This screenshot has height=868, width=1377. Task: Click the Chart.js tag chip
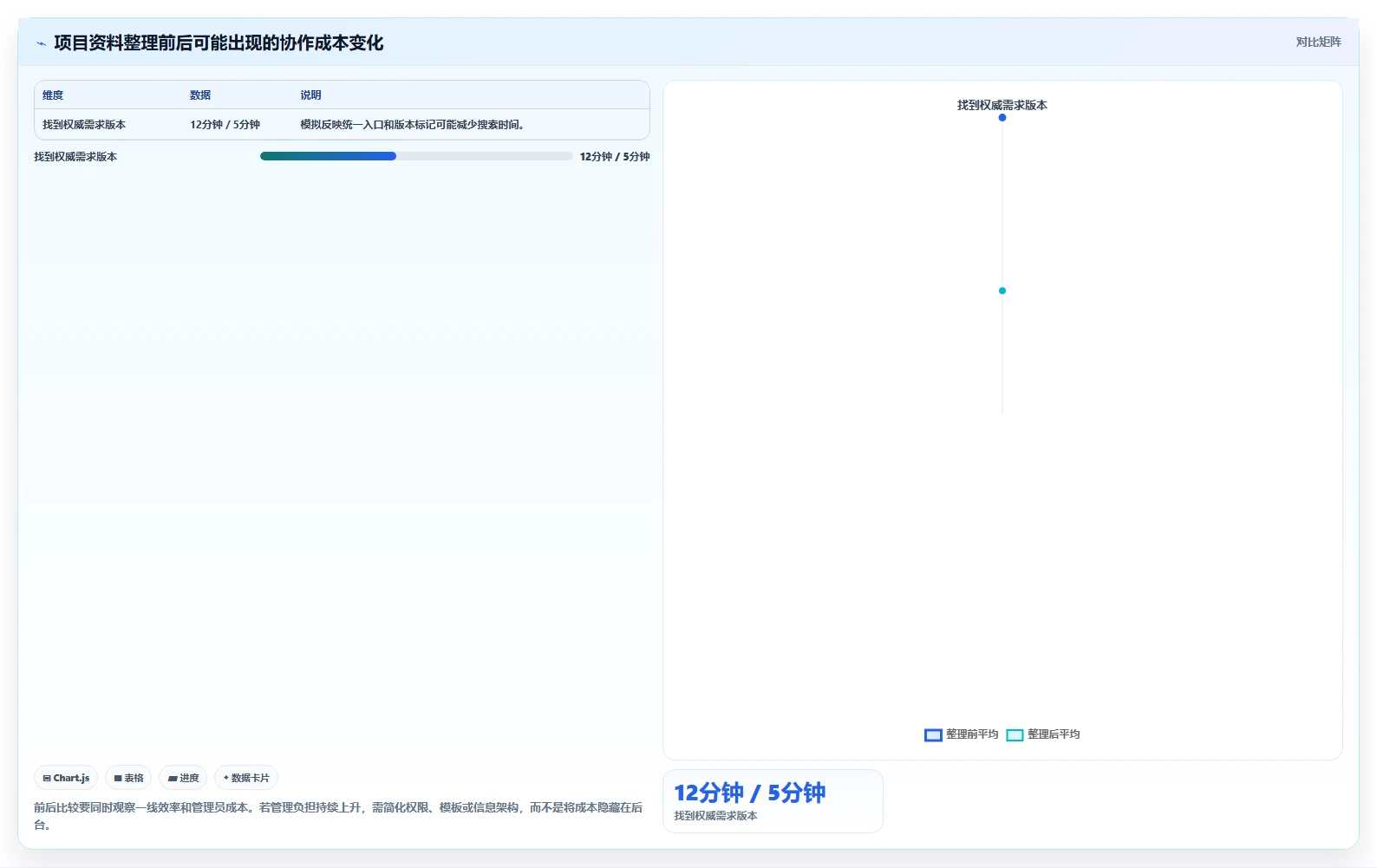(66, 778)
